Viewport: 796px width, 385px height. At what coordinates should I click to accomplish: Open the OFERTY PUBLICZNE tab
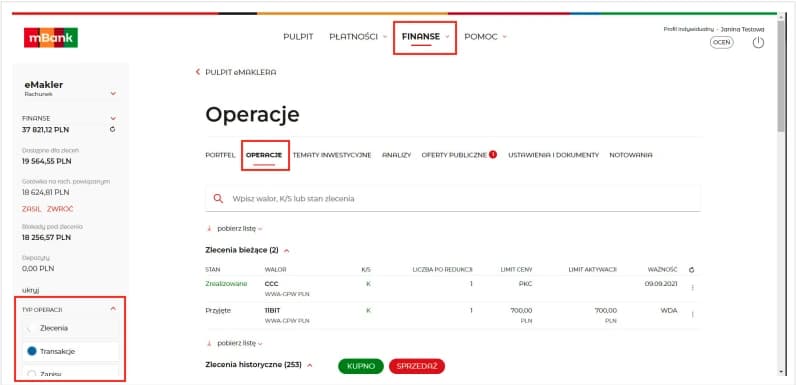(454, 155)
